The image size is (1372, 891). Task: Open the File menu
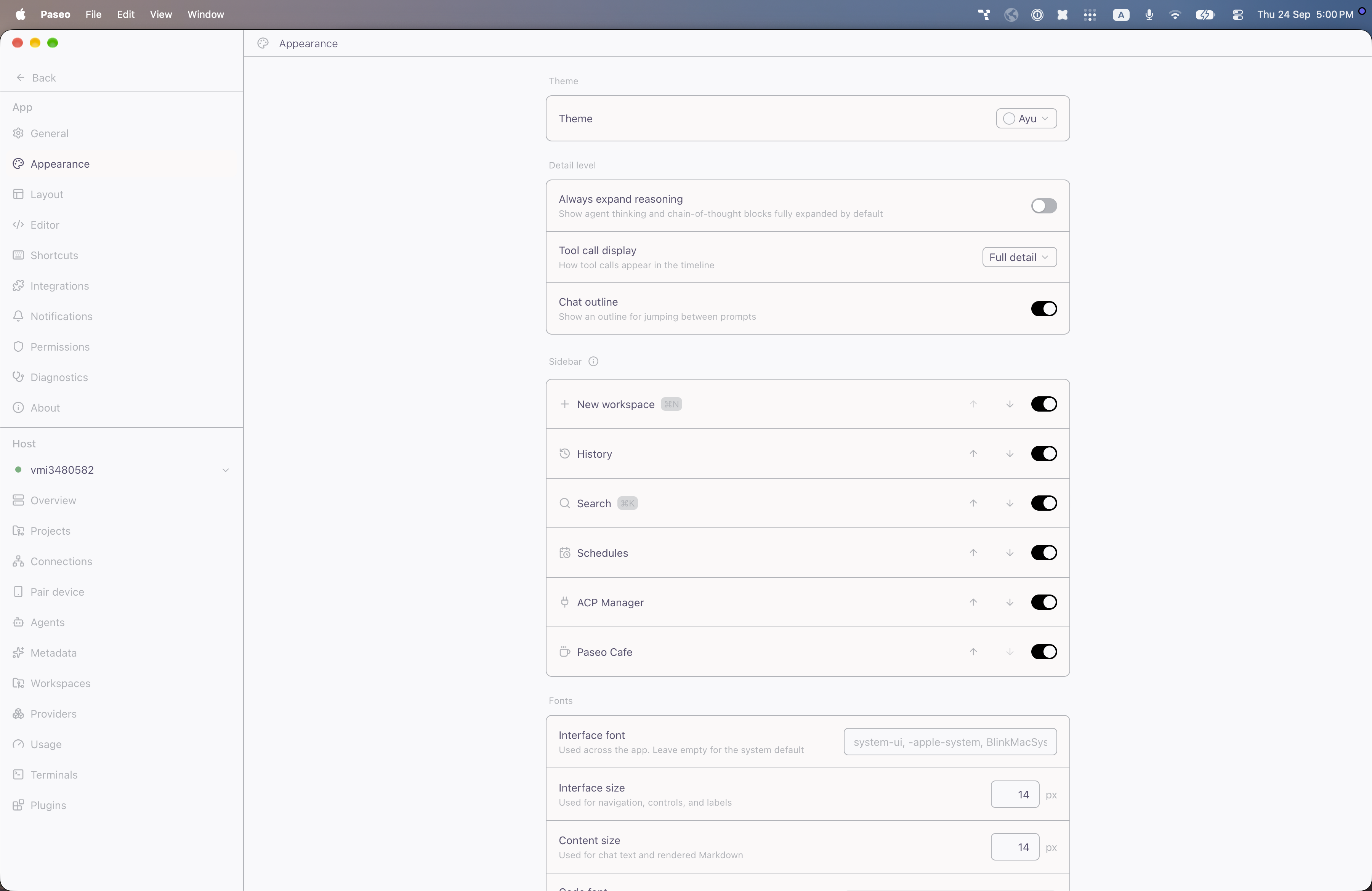(93, 14)
